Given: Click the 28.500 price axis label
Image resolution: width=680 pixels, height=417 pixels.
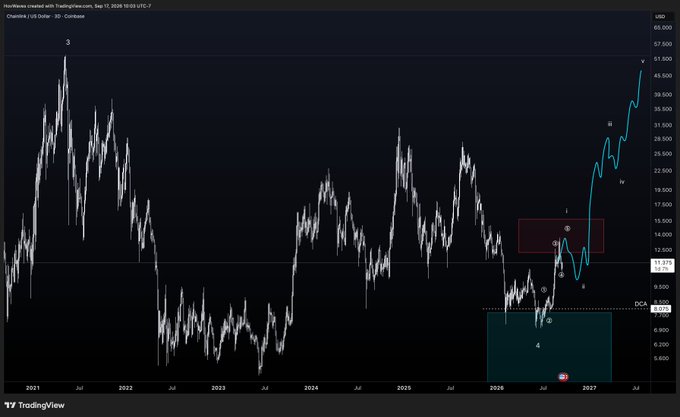Looking at the screenshot, I should 663,139.
